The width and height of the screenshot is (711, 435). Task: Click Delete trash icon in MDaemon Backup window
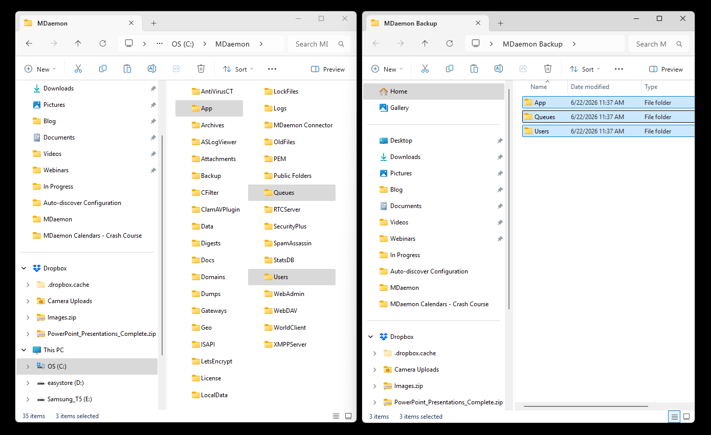point(548,69)
